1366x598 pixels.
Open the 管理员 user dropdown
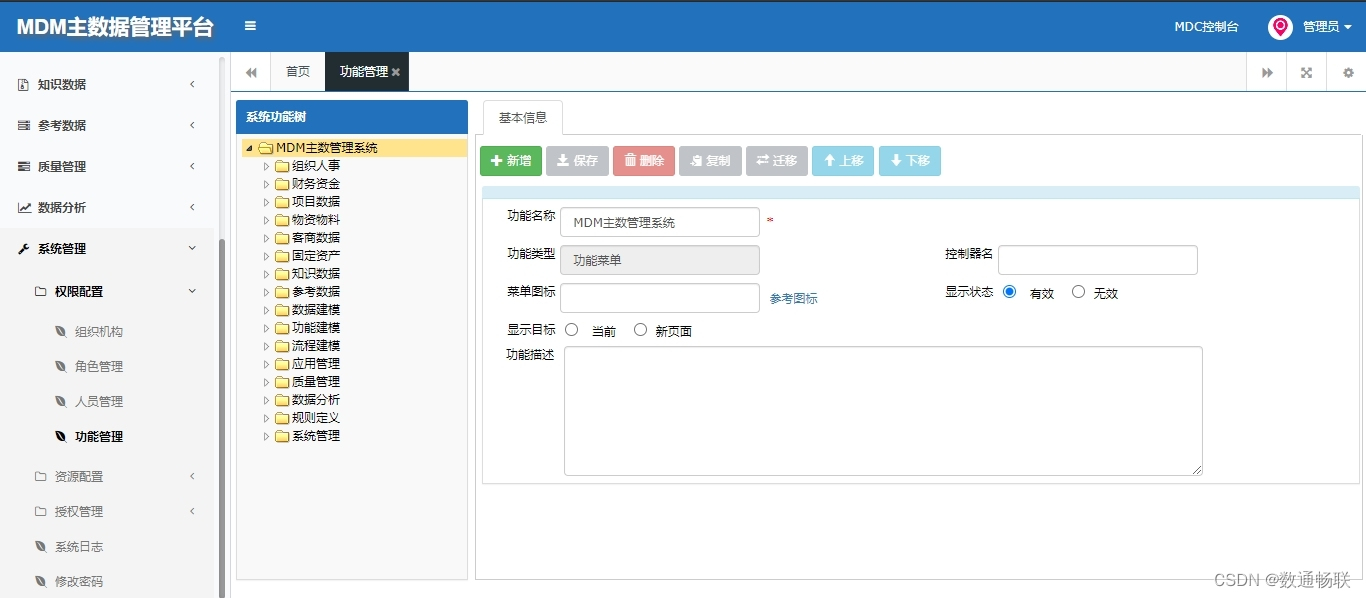tap(1327, 27)
